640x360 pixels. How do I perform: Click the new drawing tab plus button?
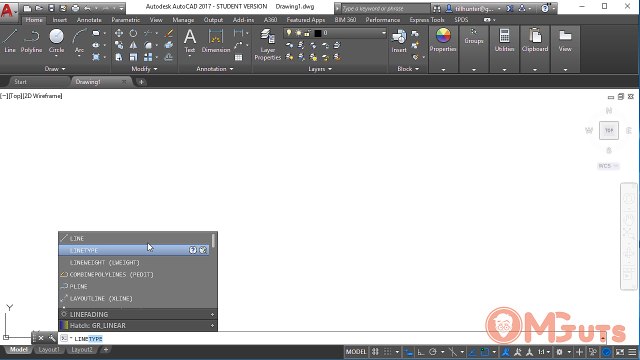[141, 82]
